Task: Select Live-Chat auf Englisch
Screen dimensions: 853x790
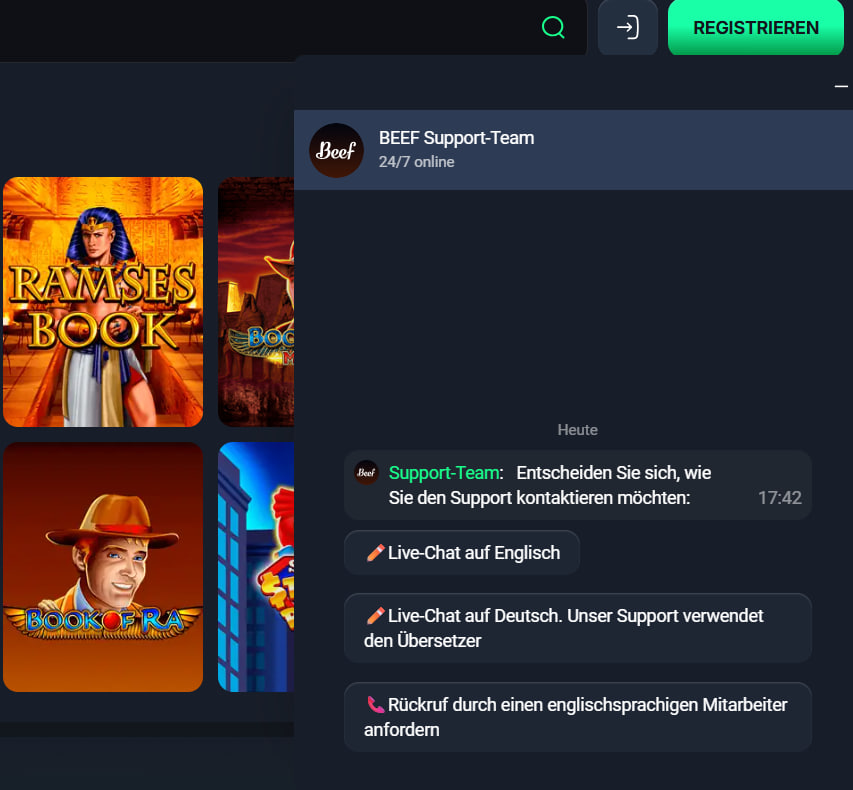Action: [x=461, y=551]
